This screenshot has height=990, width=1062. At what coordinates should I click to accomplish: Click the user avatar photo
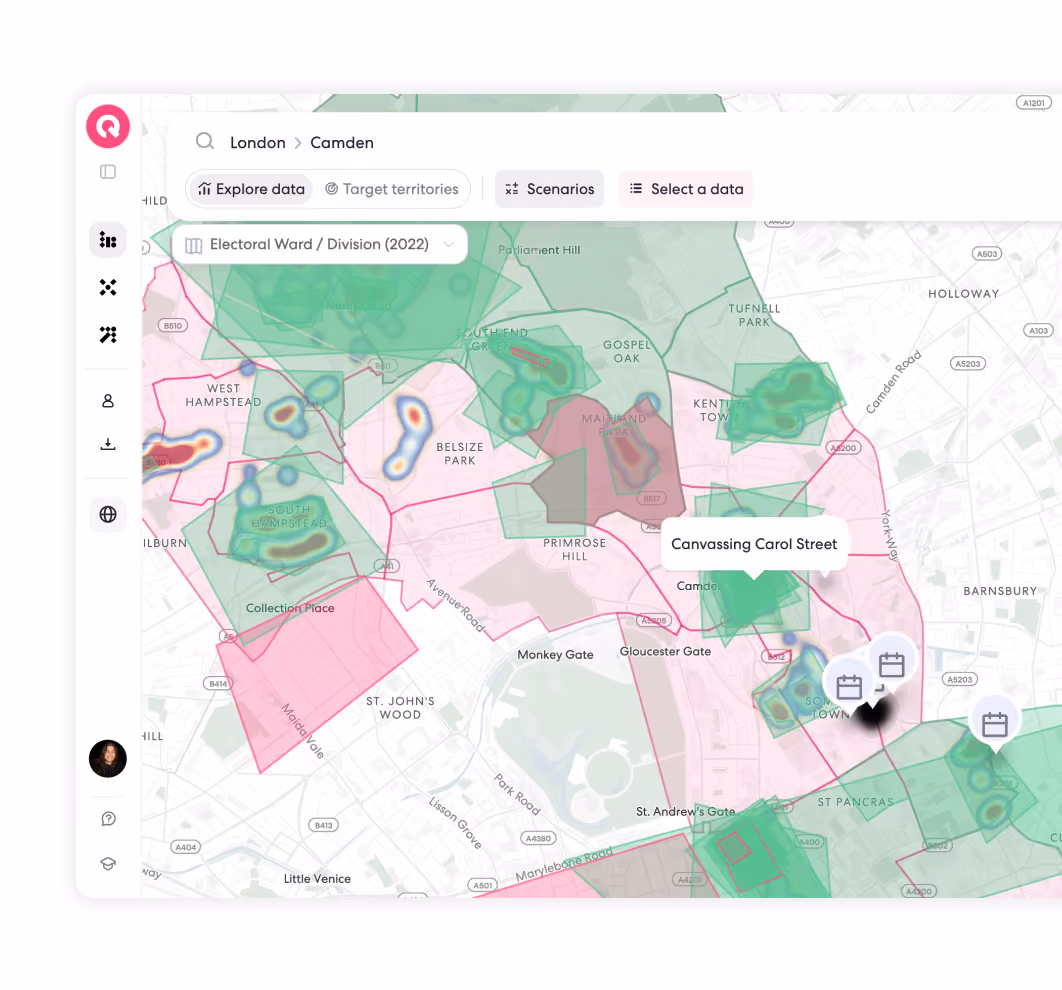point(108,758)
